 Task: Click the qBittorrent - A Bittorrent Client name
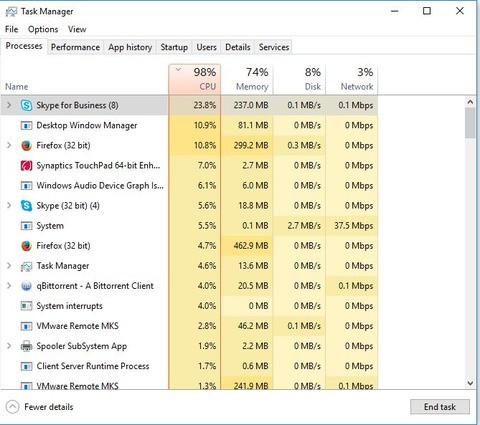coord(95,286)
